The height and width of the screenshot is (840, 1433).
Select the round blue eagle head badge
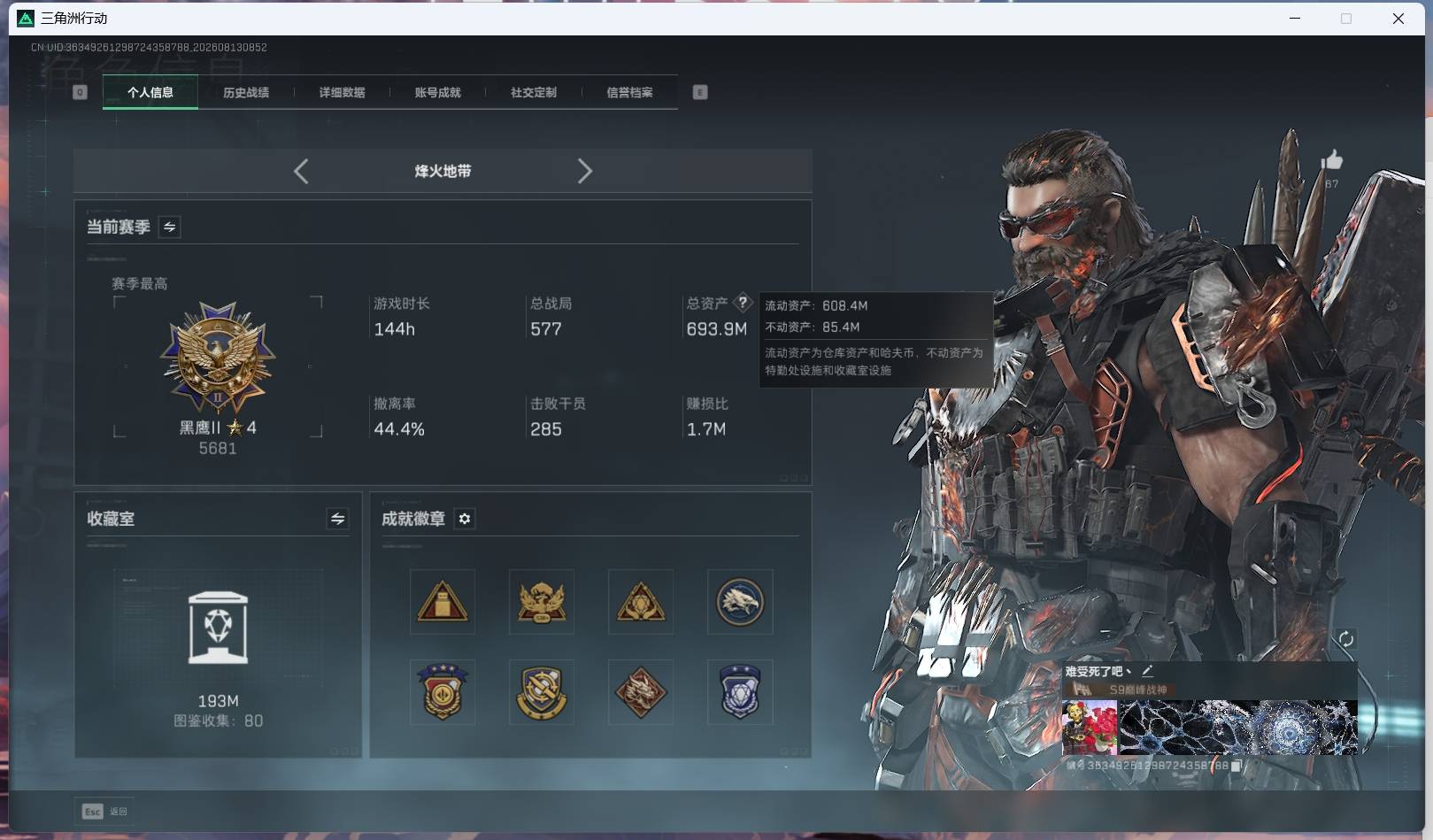[x=740, y=602]
